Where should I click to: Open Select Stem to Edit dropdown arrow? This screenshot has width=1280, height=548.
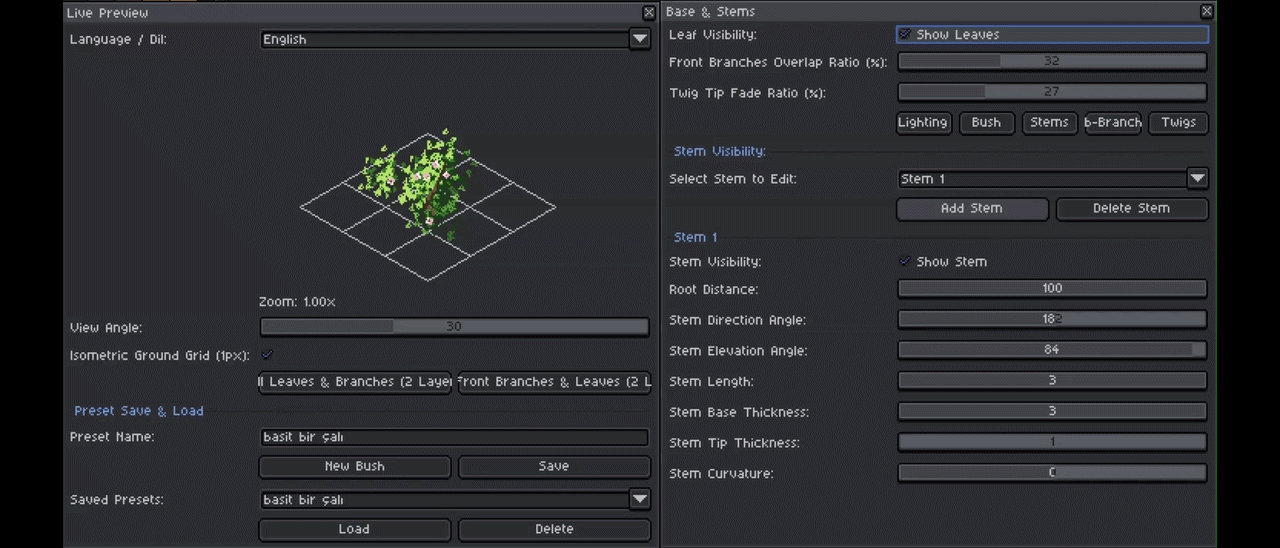point(1197,179)
